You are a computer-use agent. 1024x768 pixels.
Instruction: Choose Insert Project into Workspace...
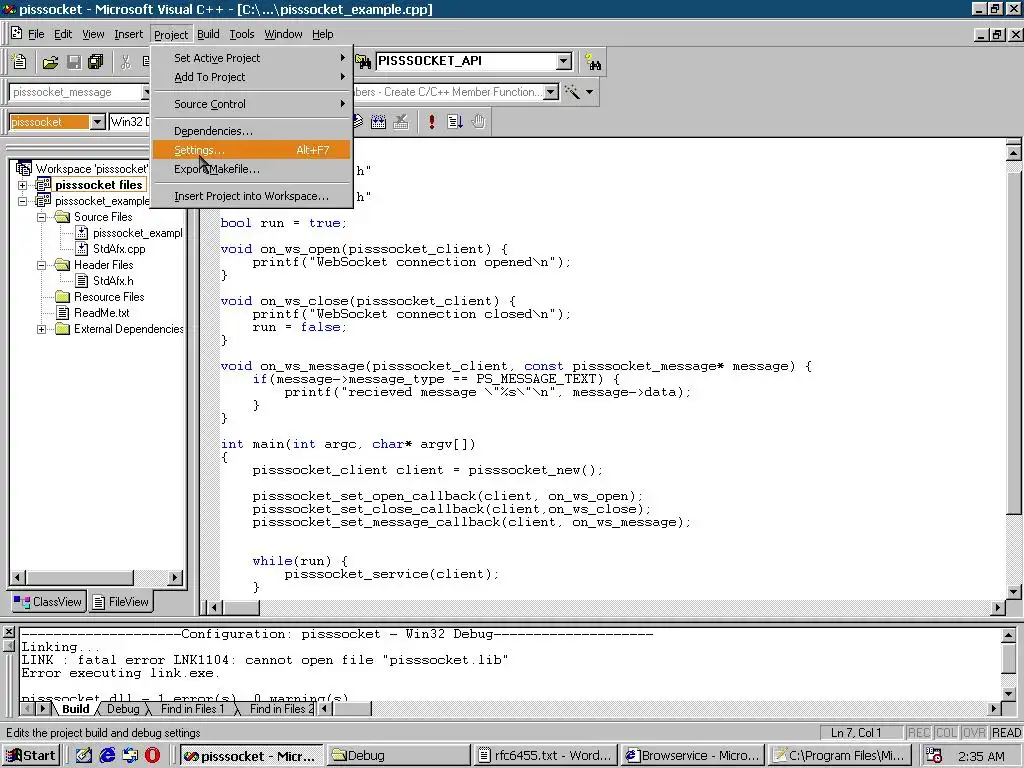coord(252,196)
